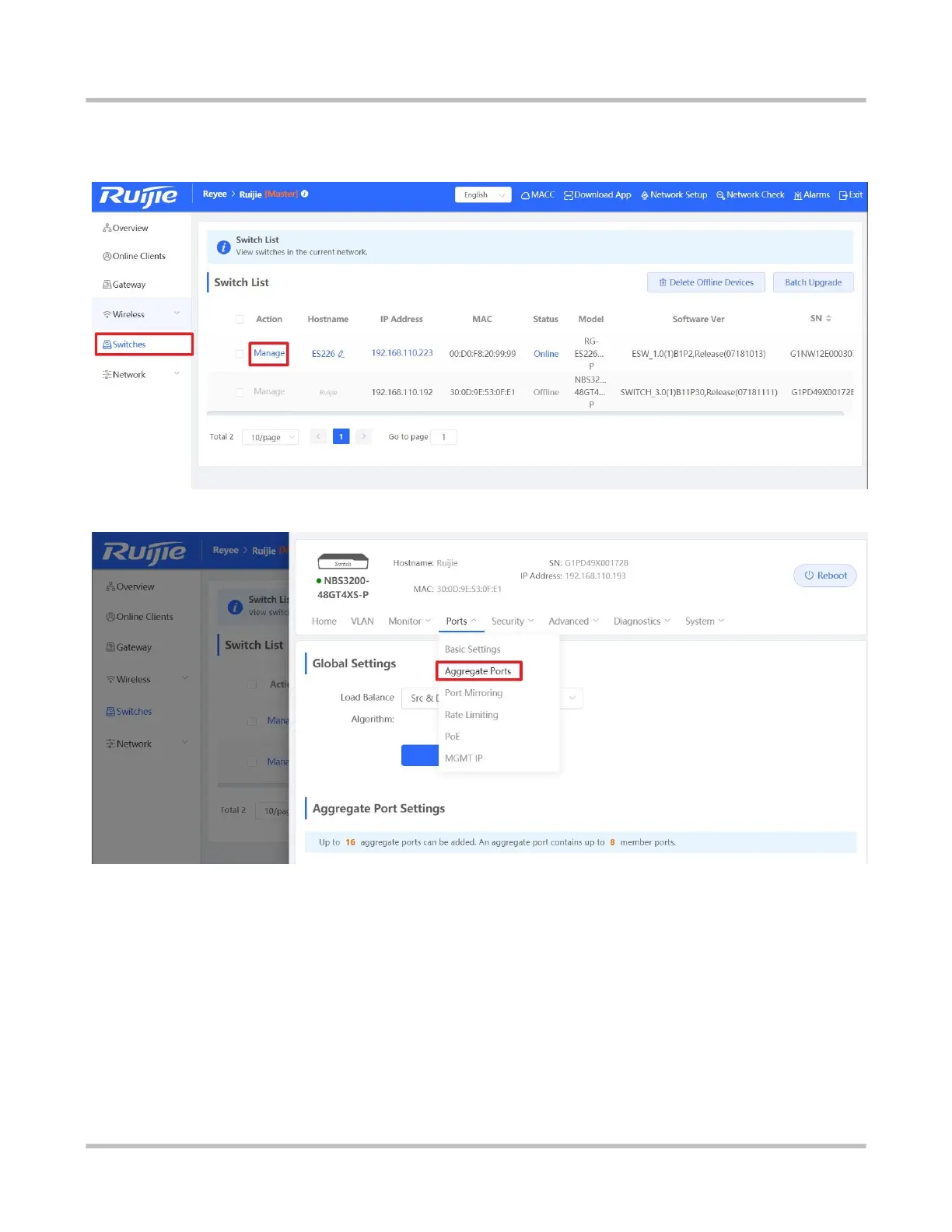Choose PoE from Ports menu

tap(453, 737)
